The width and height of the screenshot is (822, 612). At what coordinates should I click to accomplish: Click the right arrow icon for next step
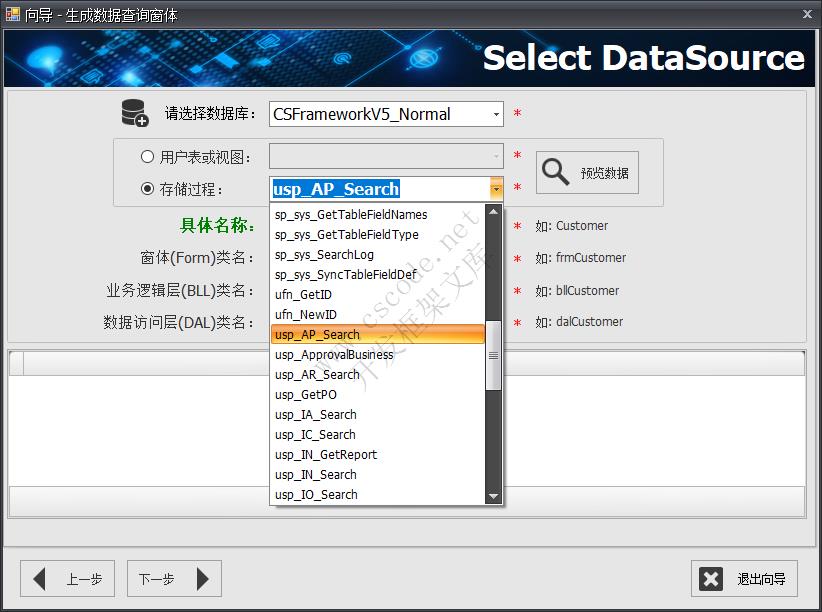click(x=202, y=578)
